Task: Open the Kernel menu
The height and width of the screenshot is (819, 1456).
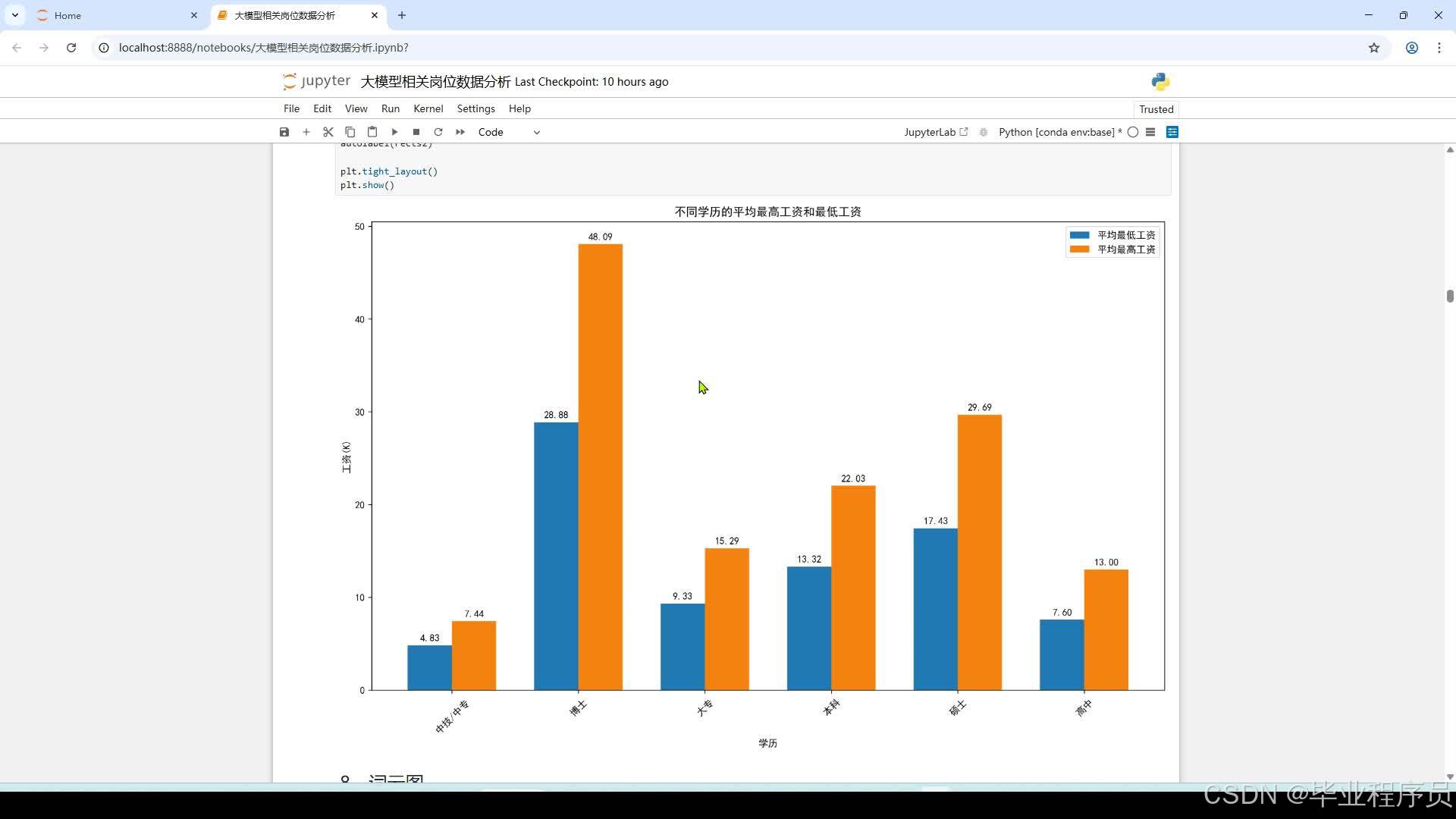Action: click(428, 108)
